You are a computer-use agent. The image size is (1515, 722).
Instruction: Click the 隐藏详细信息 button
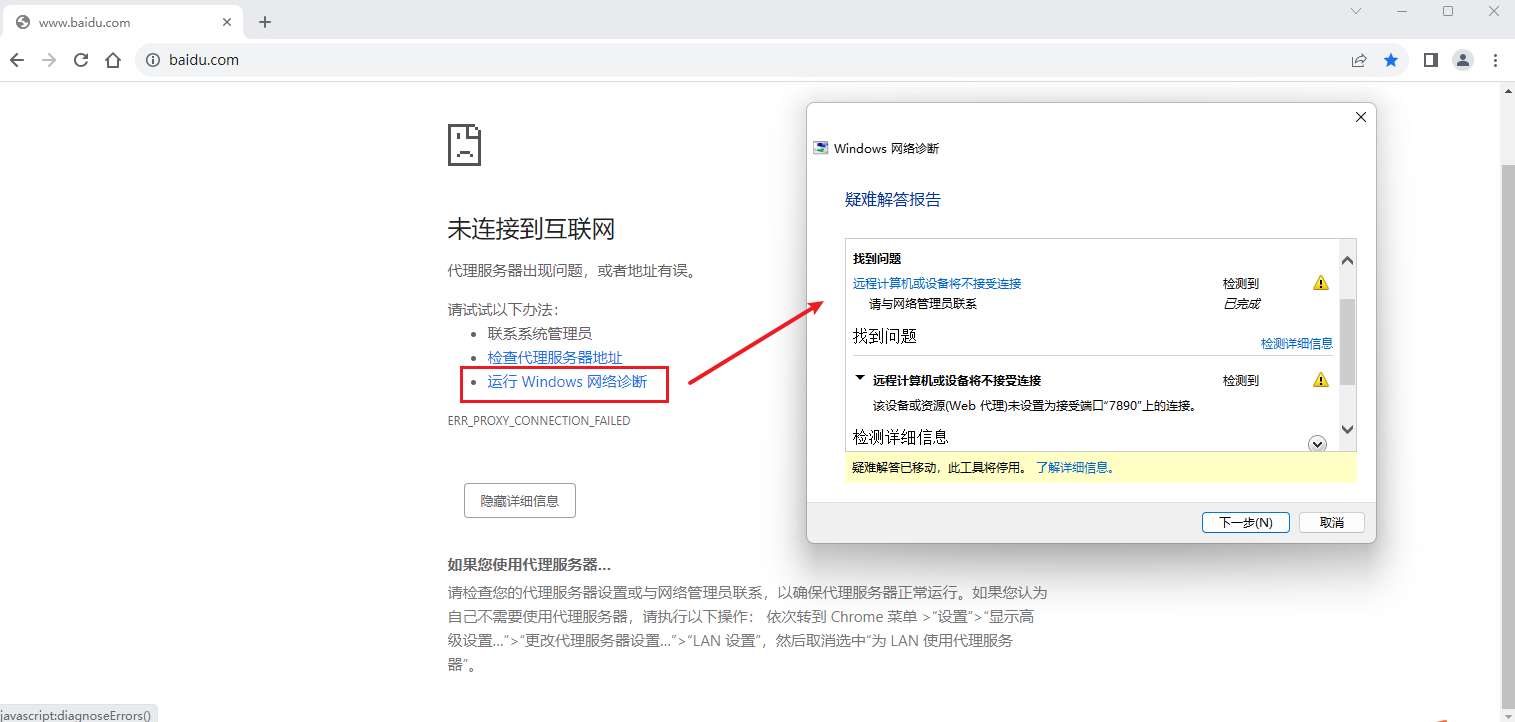click(x=520, y=501)
